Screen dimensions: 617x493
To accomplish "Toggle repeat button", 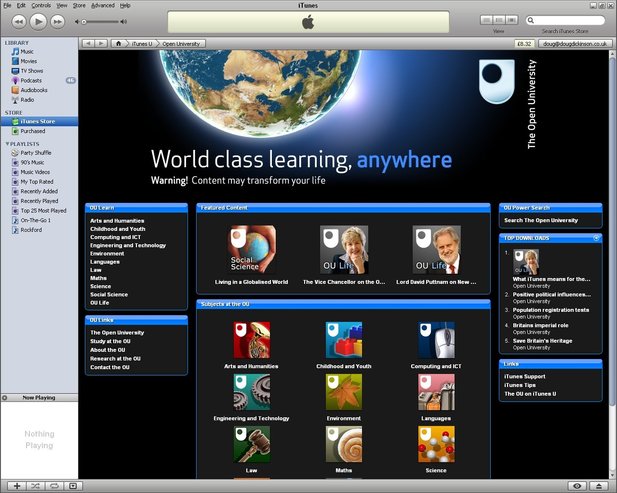I will point(54,486).
